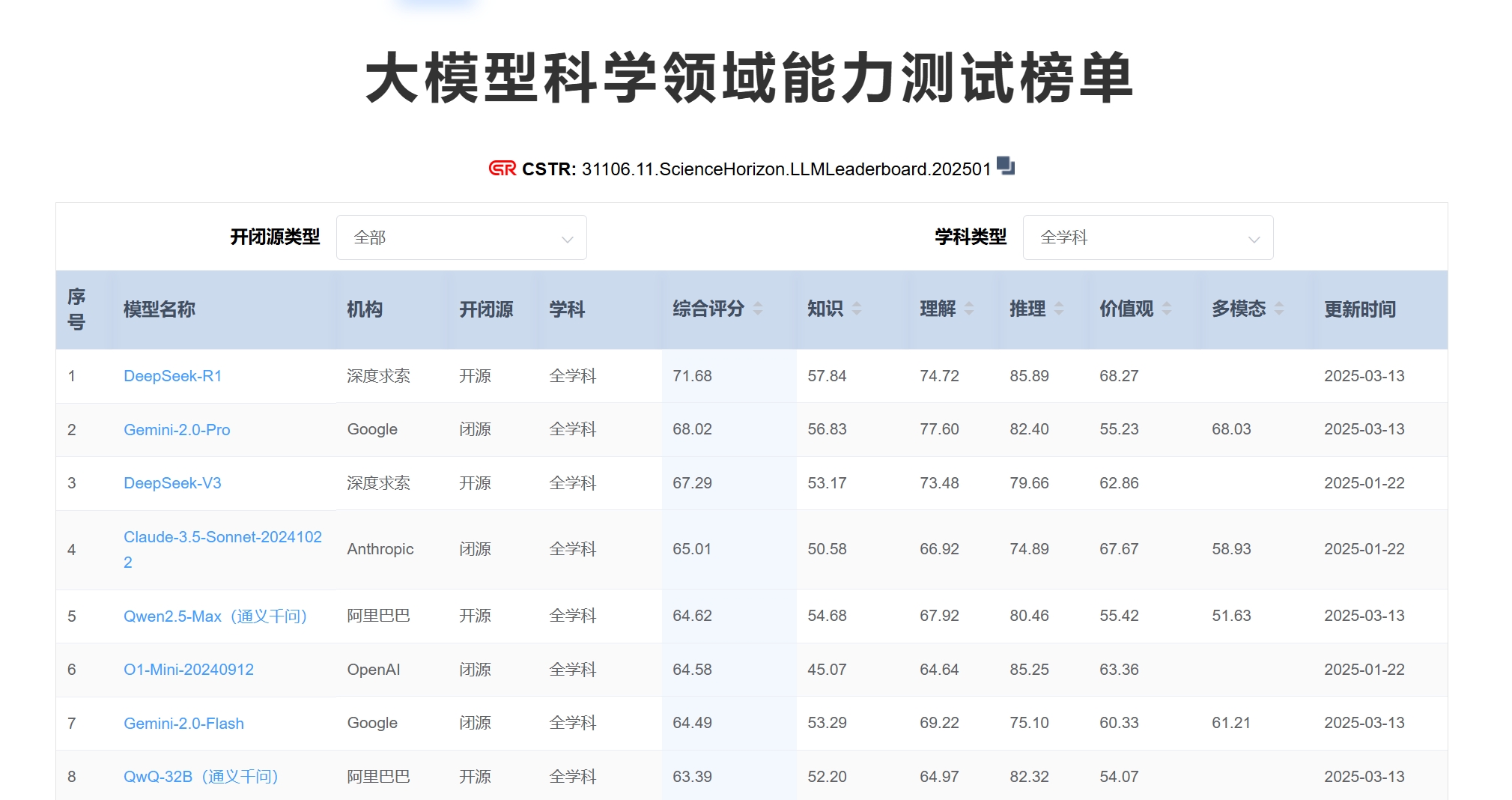Viewport: 1512px width, 800px height.
Task: Sort by 综合评分 using its sort arrows
Action: click(758, 309)
